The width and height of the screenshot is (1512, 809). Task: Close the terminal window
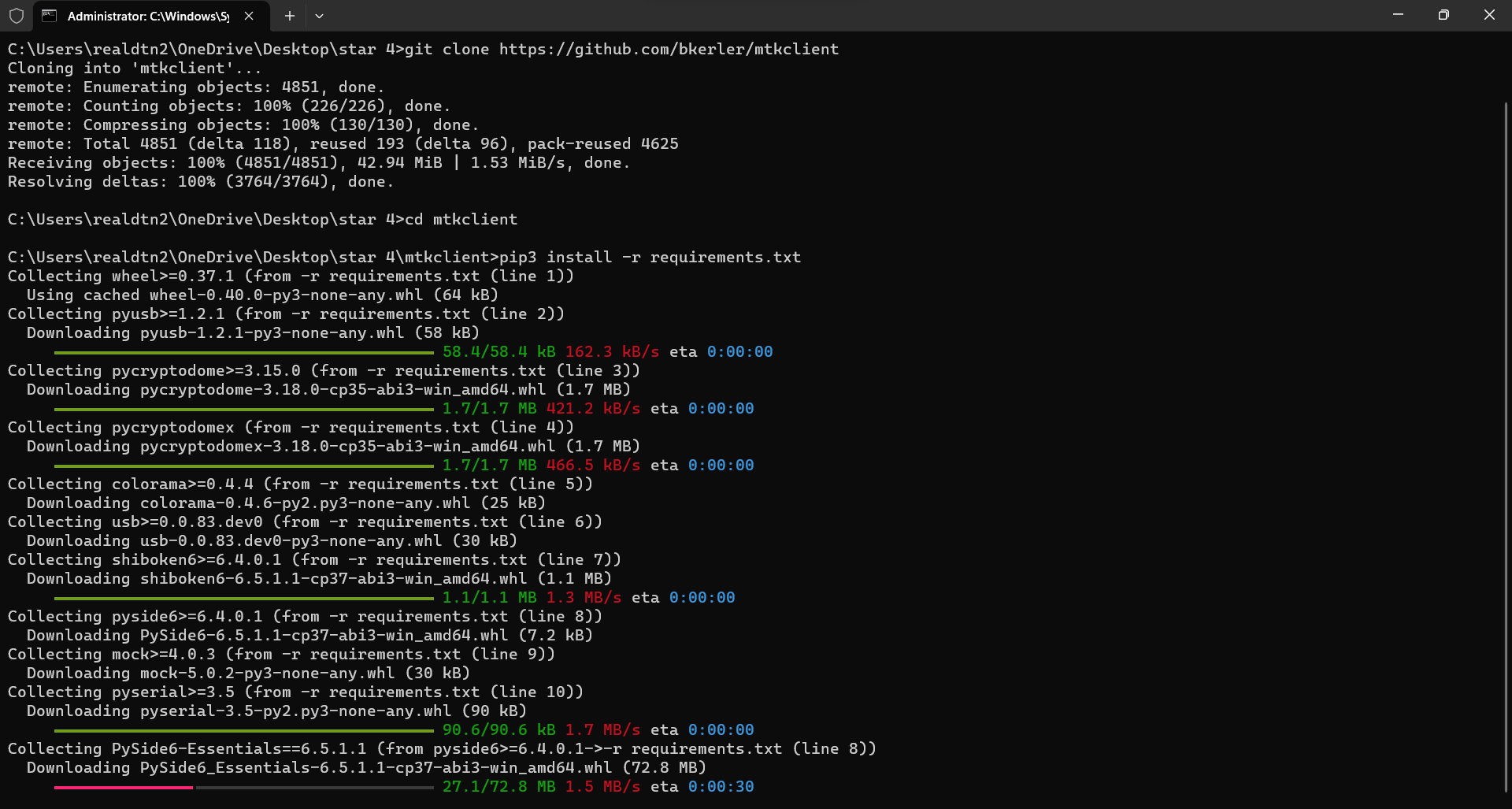click(1488, 15)
